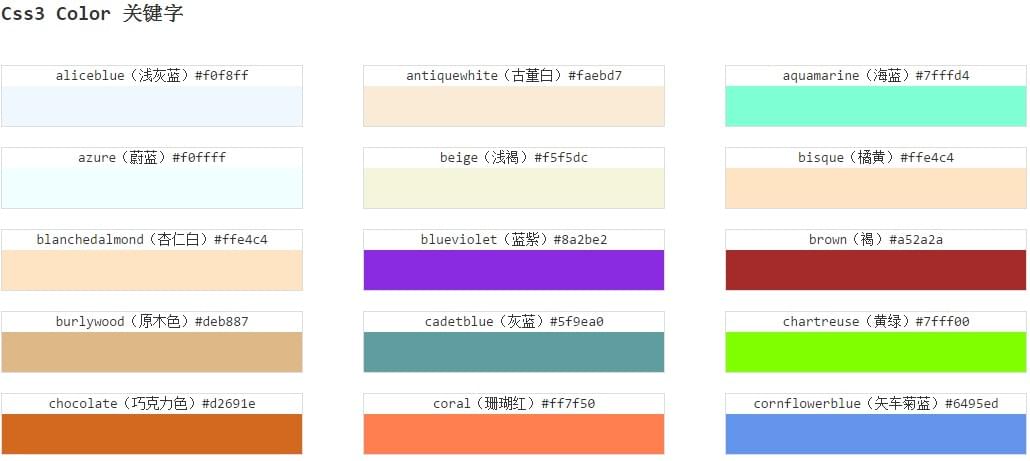Screen dimensions: 1030x461
Task: Click the cornflowerblue color swatch
Action: tap(876, 434)
